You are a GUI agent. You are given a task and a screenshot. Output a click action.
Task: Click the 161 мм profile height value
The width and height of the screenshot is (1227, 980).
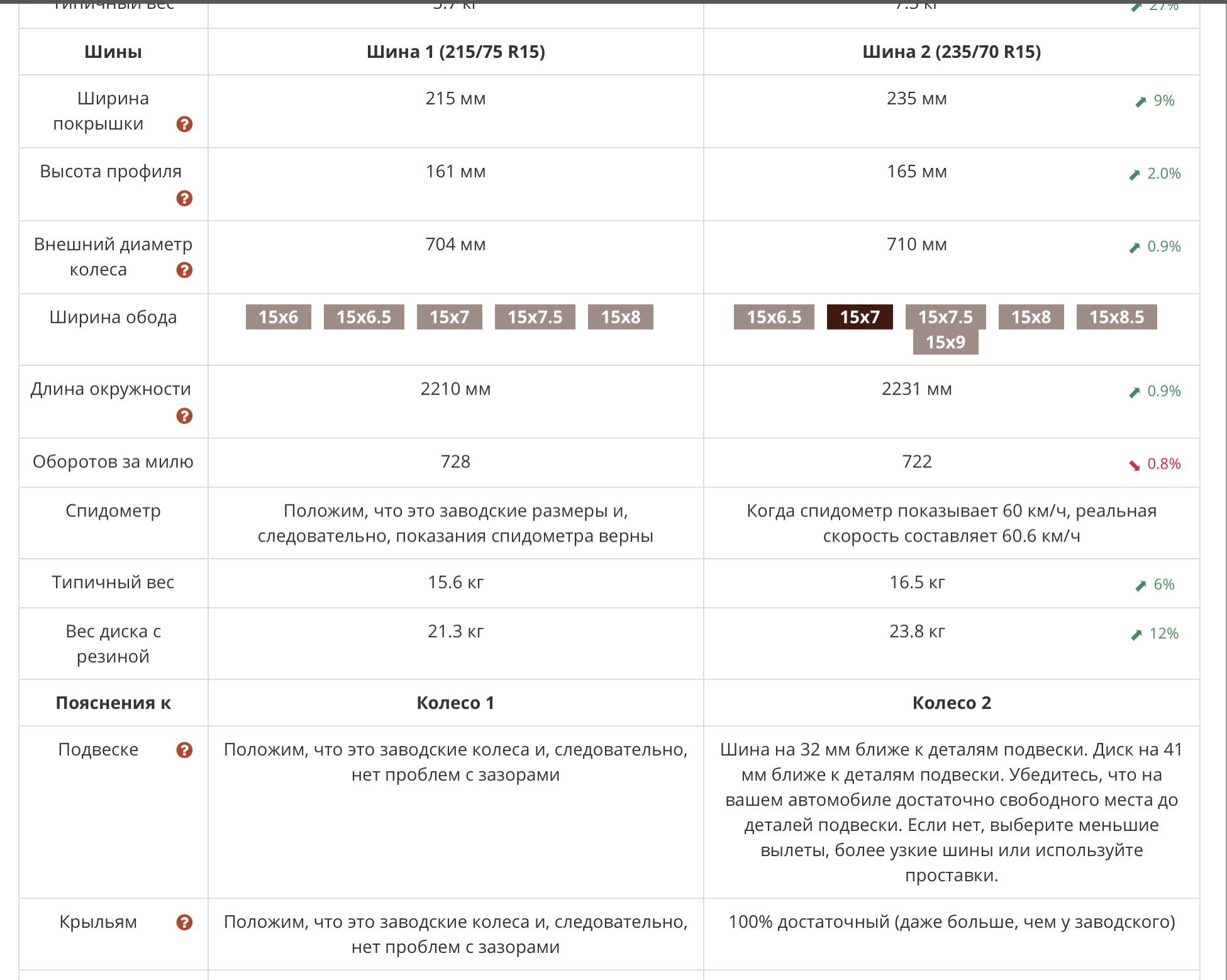456,172
